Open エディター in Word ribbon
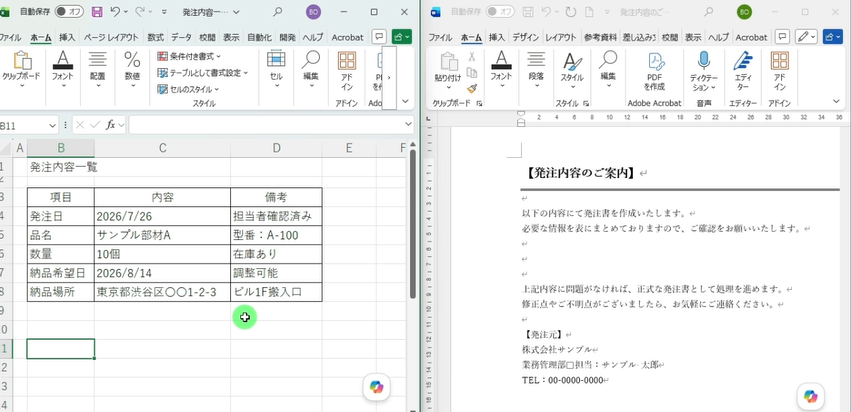This screenshot has width=851, height=412. [x=742, y=71]
